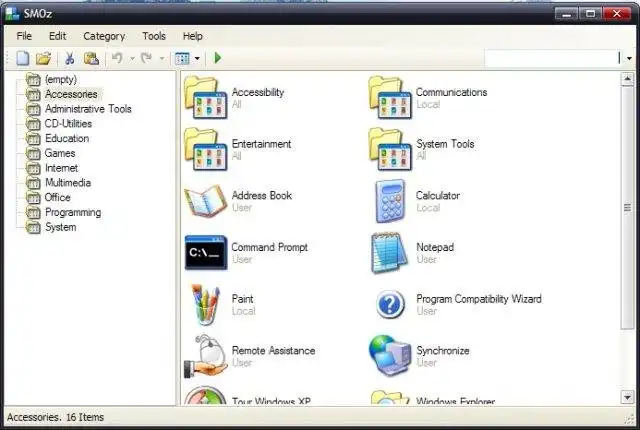Click the Open folder toolbar icon
The height and width of the screenshot is (430, 640).
[43, 58]
